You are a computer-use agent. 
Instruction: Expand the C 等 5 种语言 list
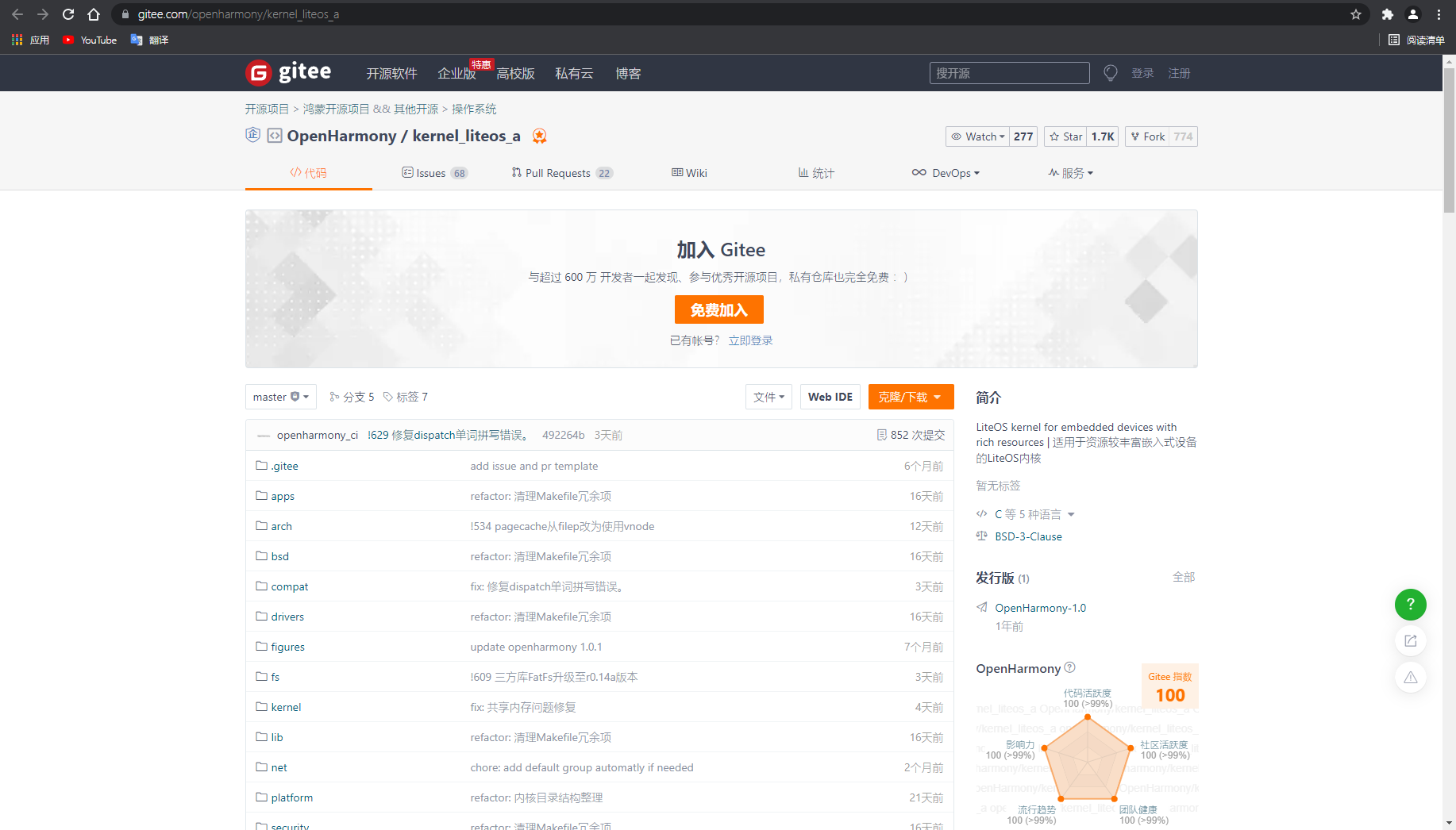pos(1034,514)
